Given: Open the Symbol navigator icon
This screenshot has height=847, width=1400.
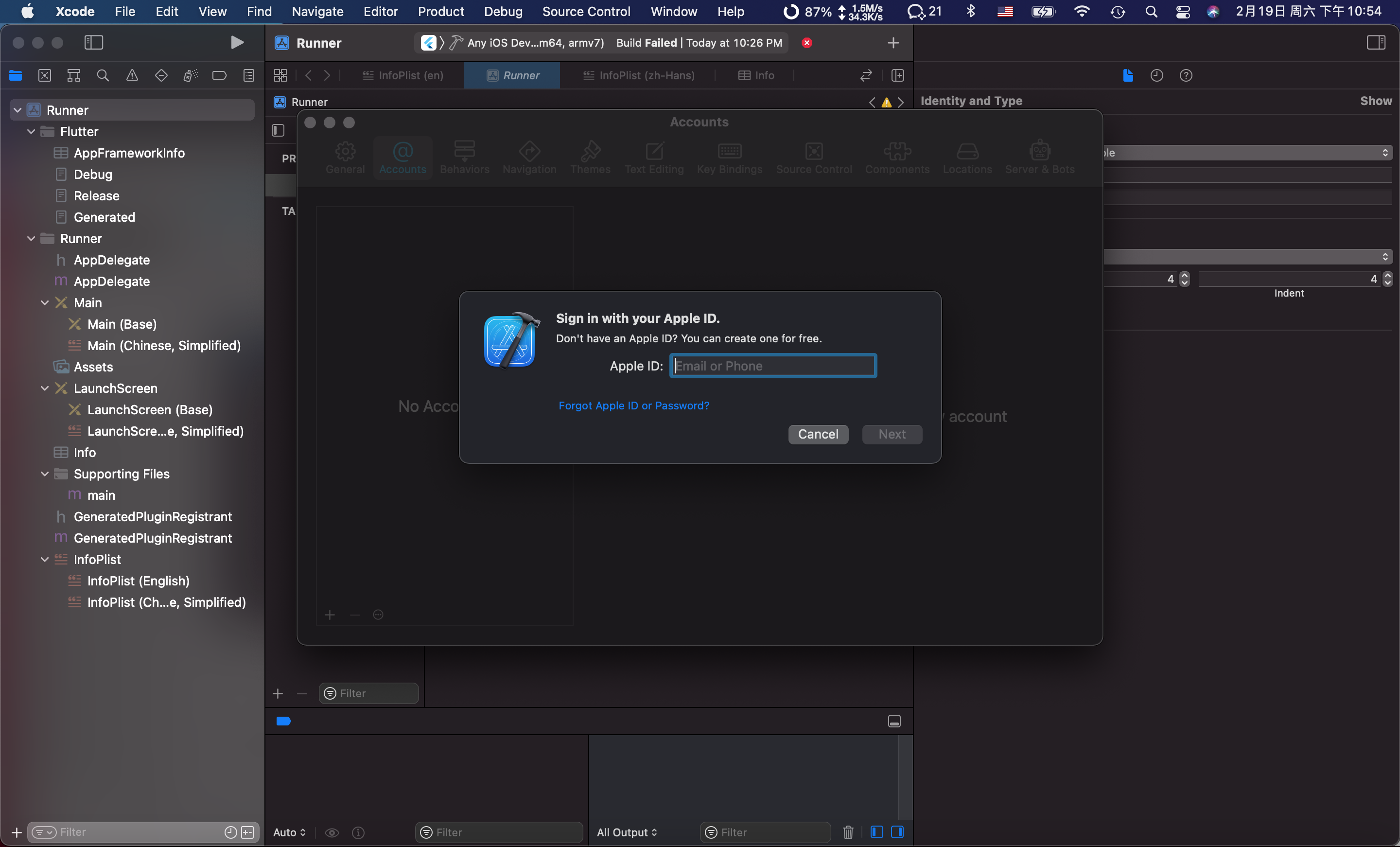Looking at the screenshot, I should [74, 75].
